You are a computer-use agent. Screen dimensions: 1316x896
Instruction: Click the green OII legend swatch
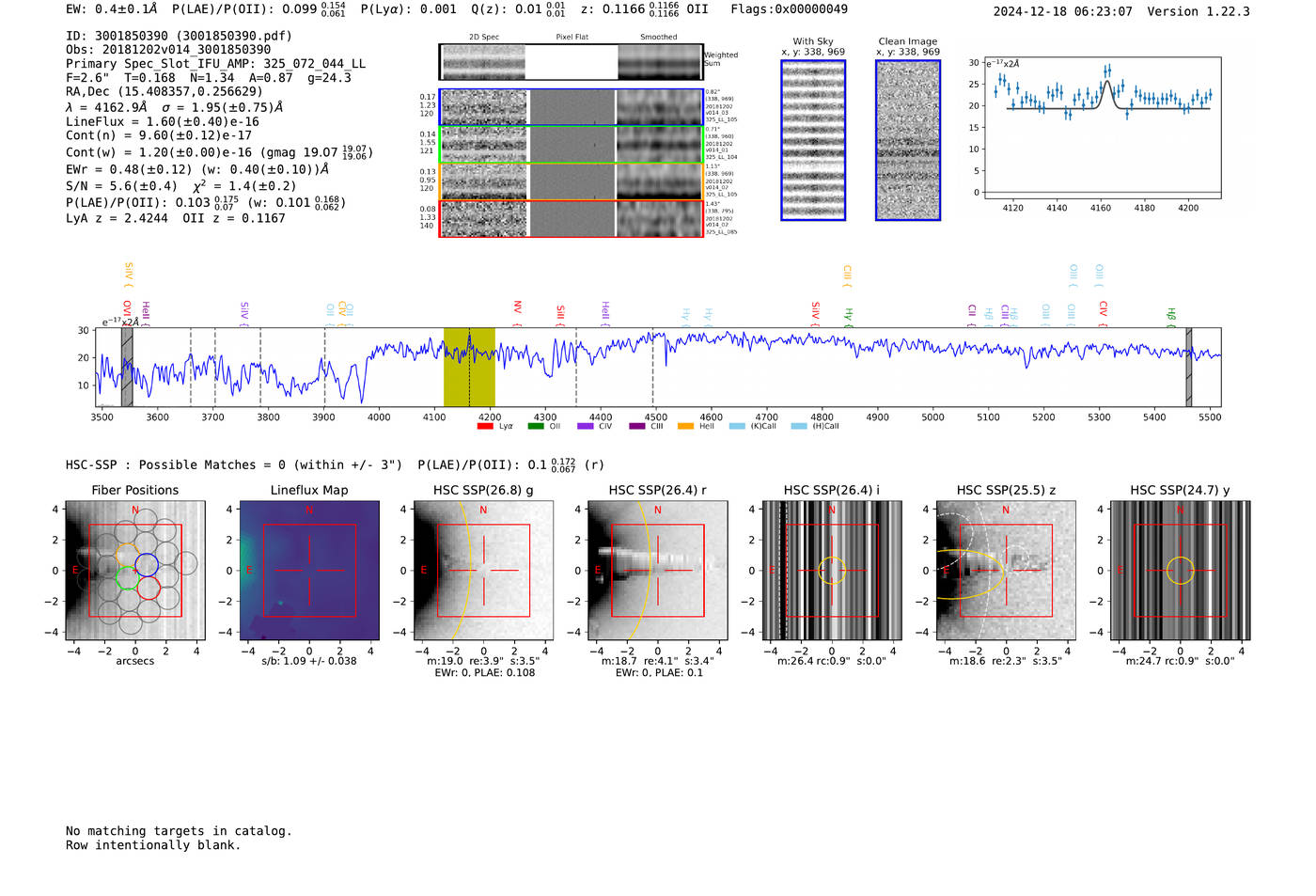[536, 426]
